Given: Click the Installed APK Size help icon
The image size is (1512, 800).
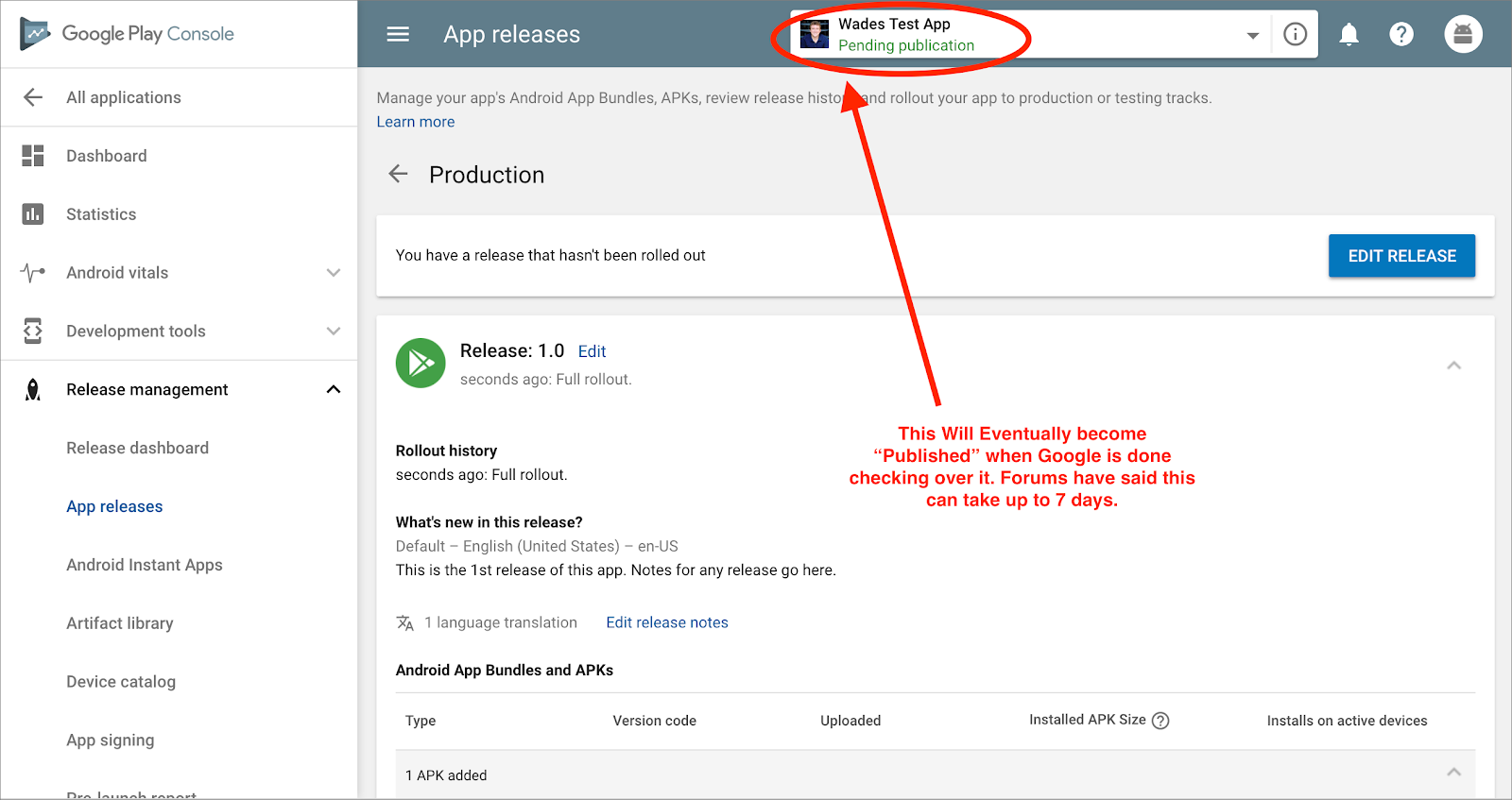Looking at the screenshot, I should [1161, 721].
